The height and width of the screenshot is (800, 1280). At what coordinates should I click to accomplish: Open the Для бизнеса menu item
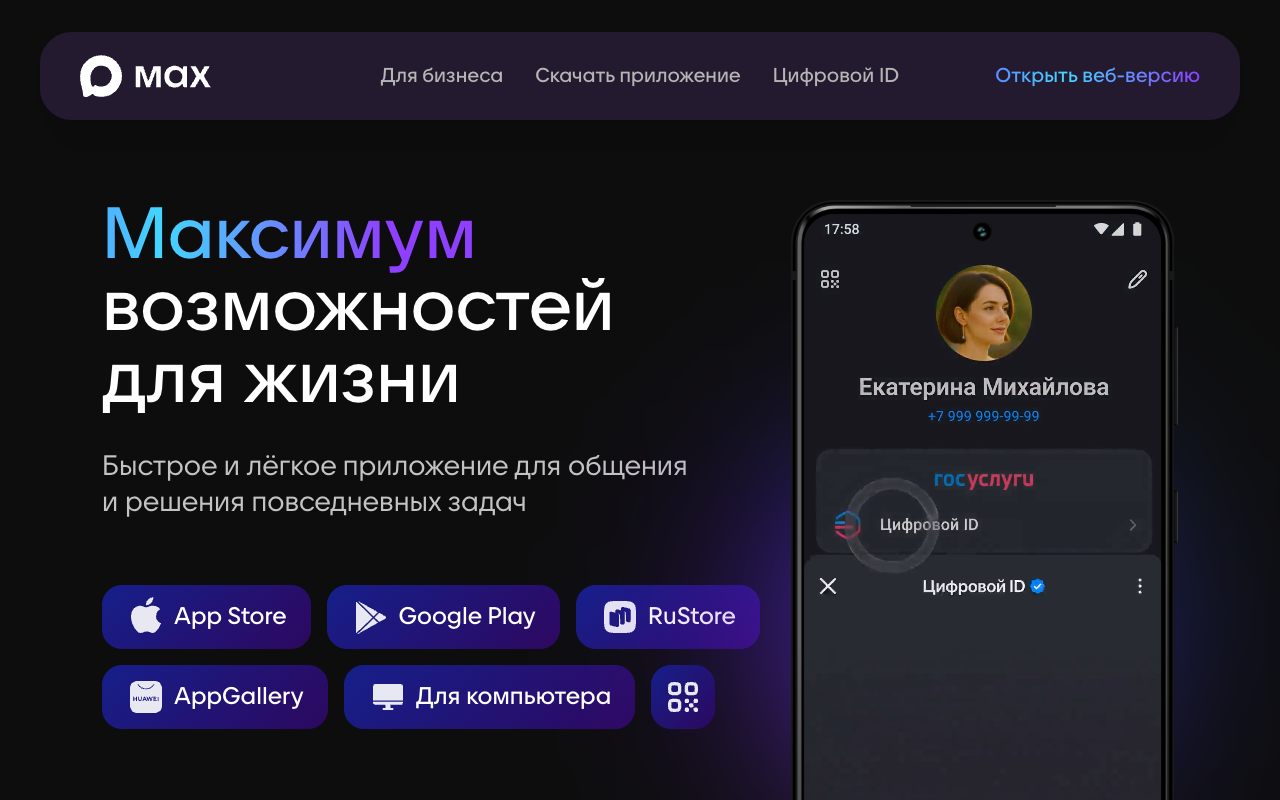pos(442,75)
